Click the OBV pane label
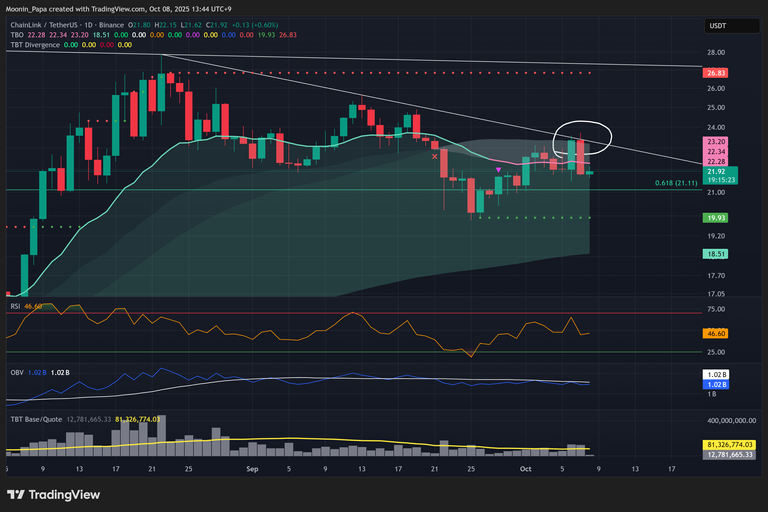The height and width of the screenshot is (512, 768). (16, 372)
